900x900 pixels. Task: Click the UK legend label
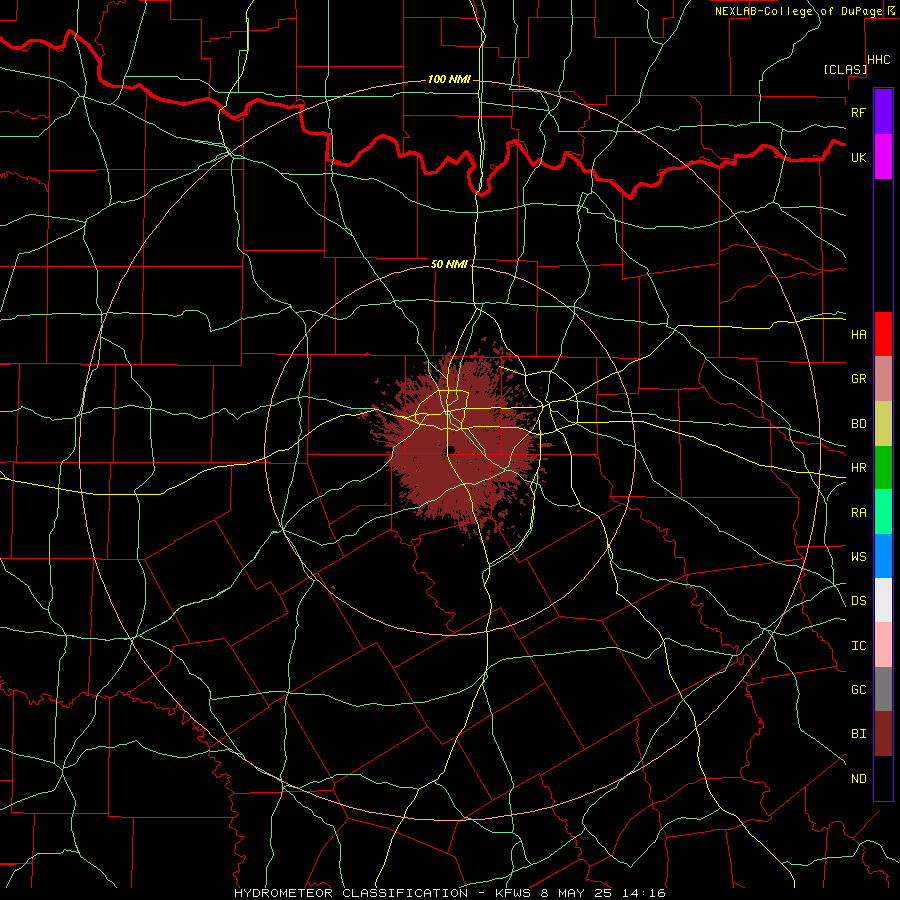(858, 157)
